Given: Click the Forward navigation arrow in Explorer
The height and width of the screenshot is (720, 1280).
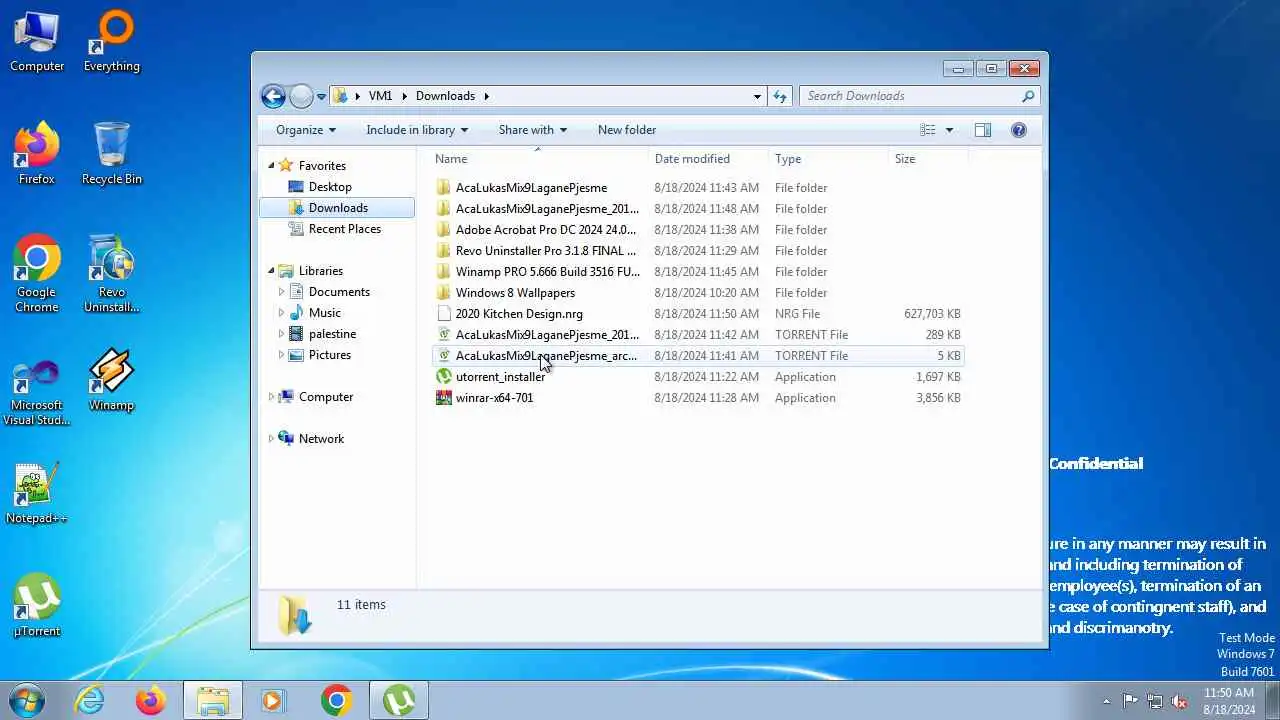Looking at the screenshot, I should 301,96.
